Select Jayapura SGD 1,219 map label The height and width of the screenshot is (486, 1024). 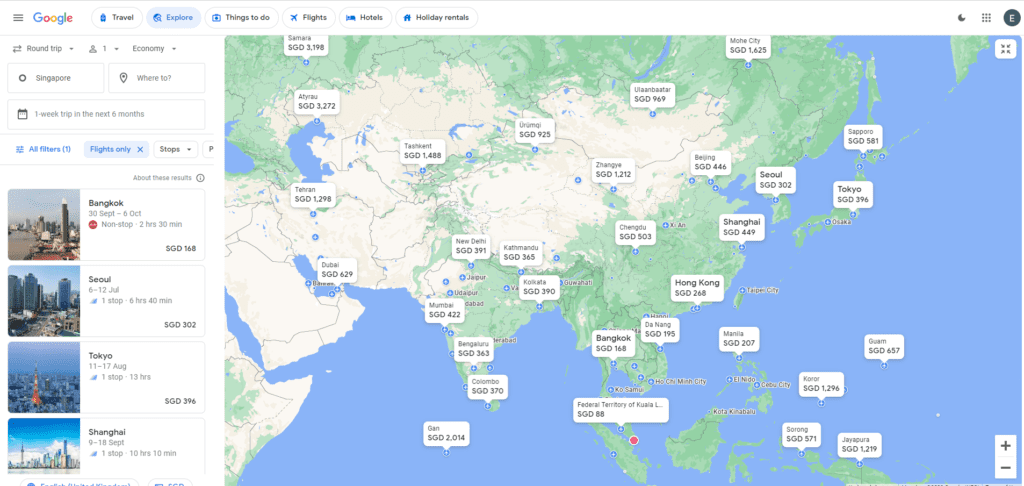pos(859,445)
